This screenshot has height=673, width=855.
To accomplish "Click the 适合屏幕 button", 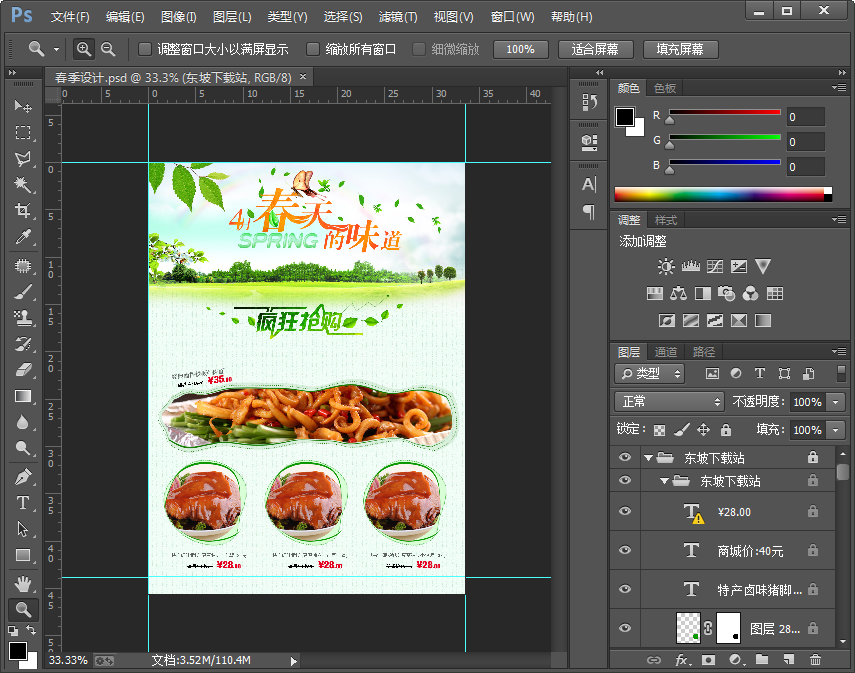I will (594, 49).
